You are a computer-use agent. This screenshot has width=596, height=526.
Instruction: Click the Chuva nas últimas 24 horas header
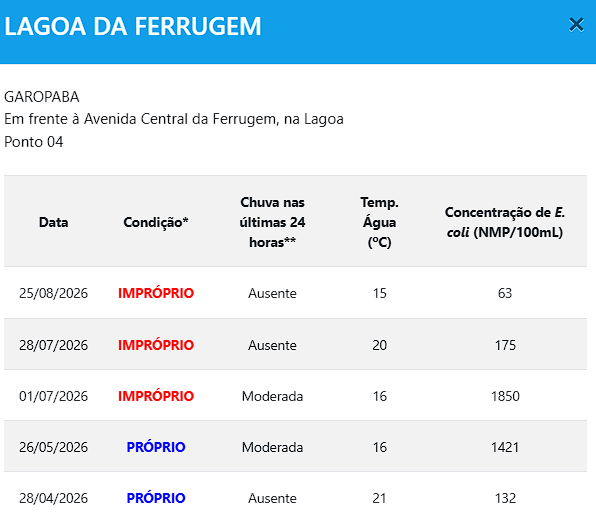click(272, 222)
